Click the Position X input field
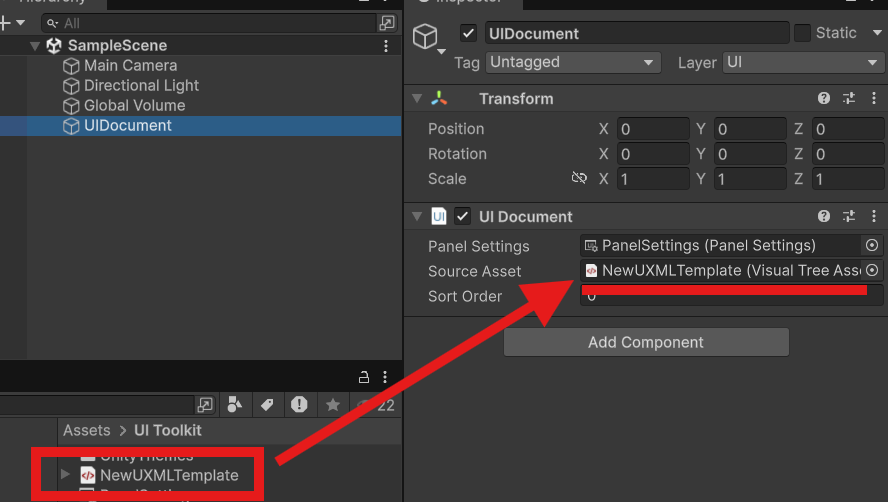The image size is (888, 502). pos(652,129)
